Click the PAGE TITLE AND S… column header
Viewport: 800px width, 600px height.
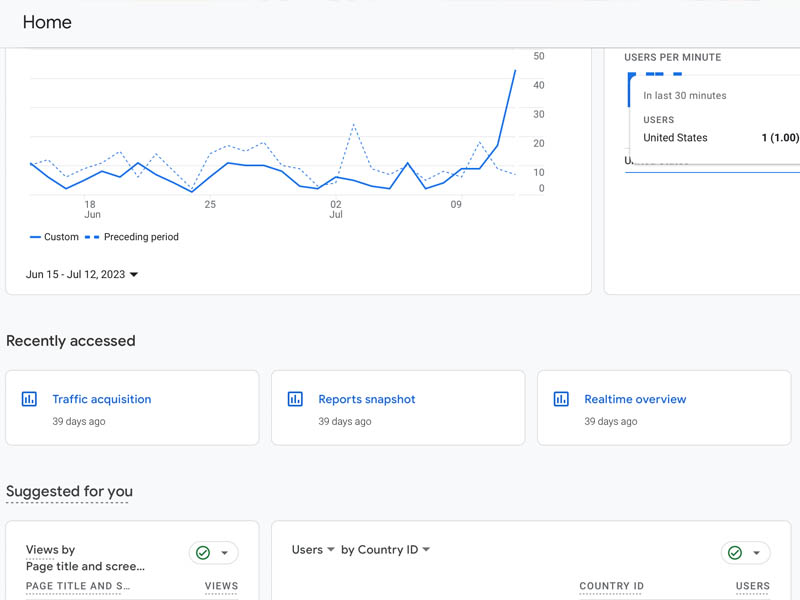[78, 586]
